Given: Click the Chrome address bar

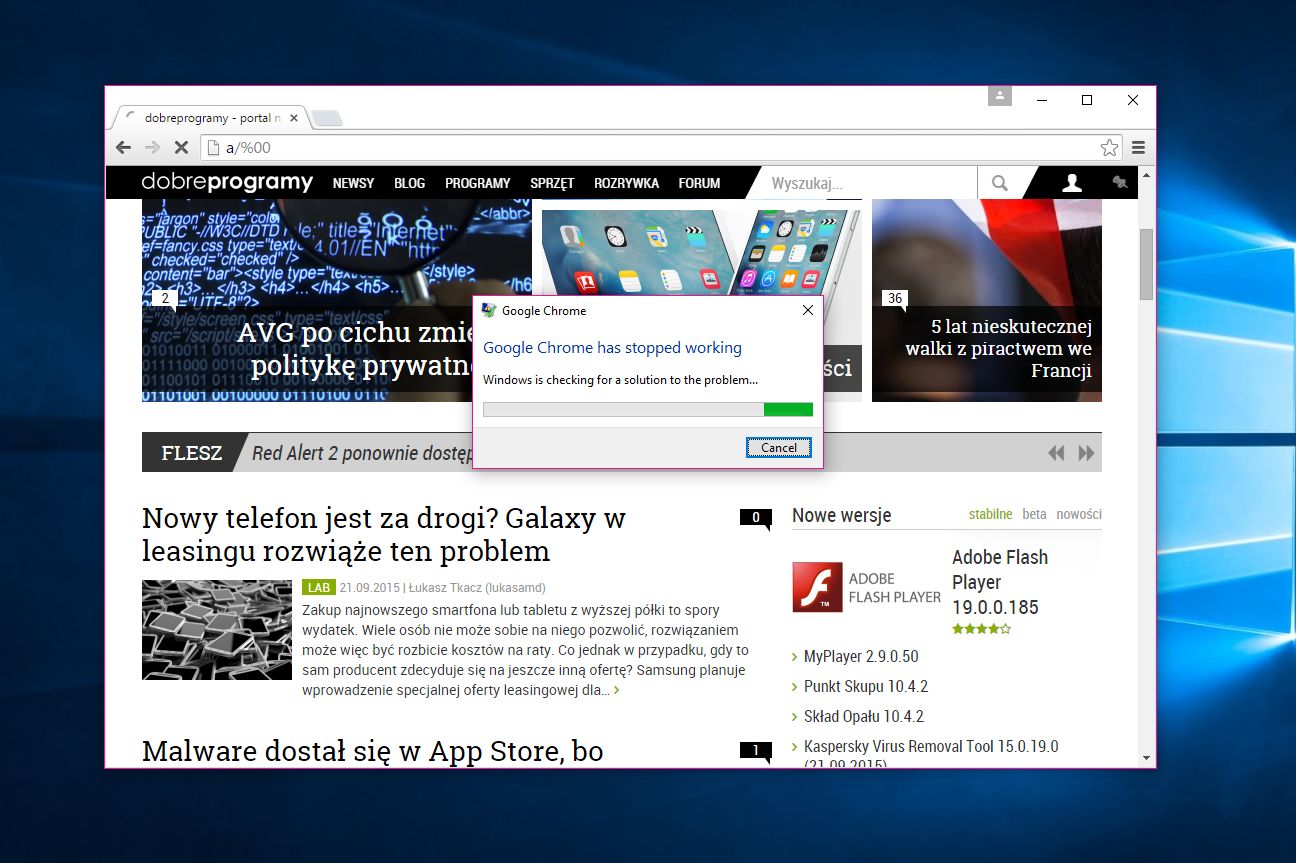Looking at the screenshot, I should point(660,148).
